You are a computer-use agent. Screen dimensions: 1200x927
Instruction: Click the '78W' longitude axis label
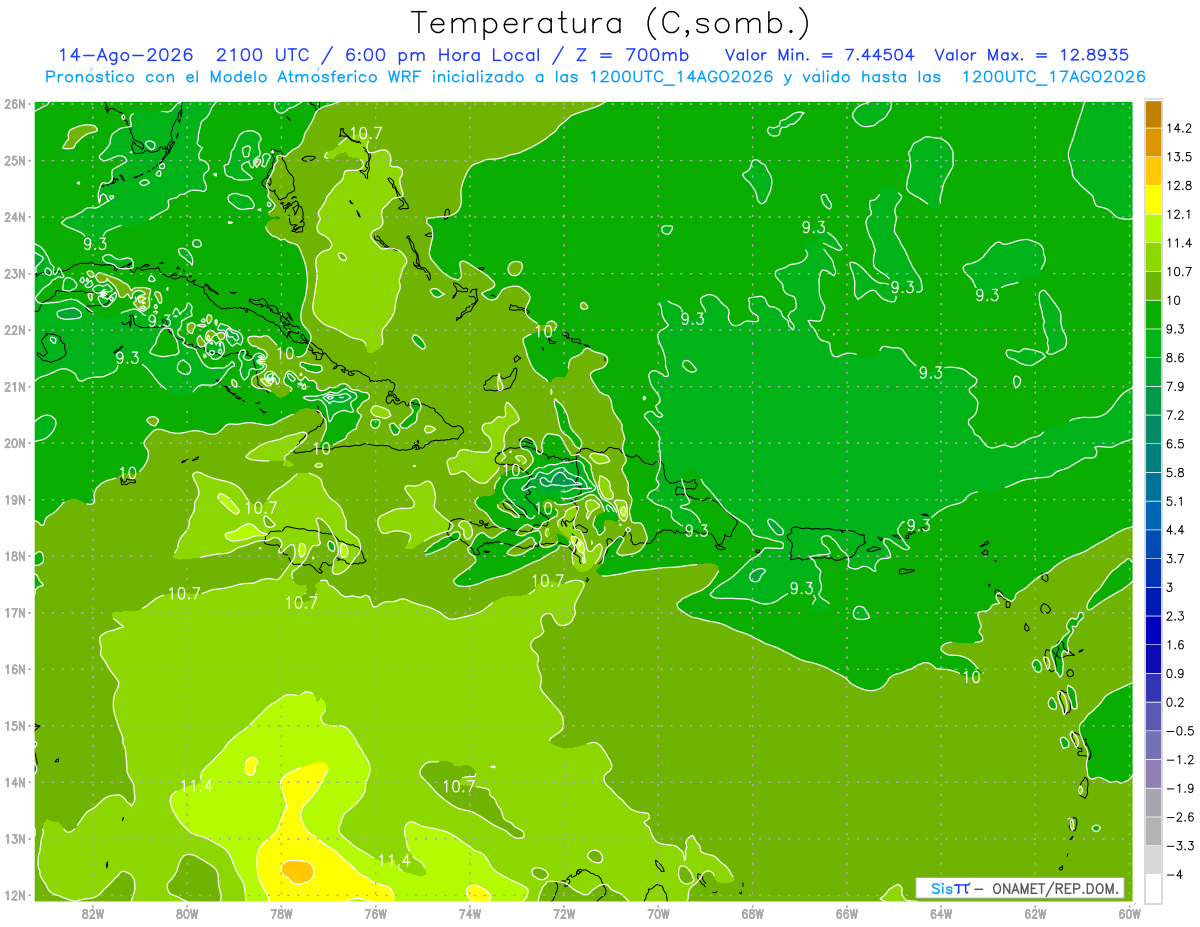[281, 914]
